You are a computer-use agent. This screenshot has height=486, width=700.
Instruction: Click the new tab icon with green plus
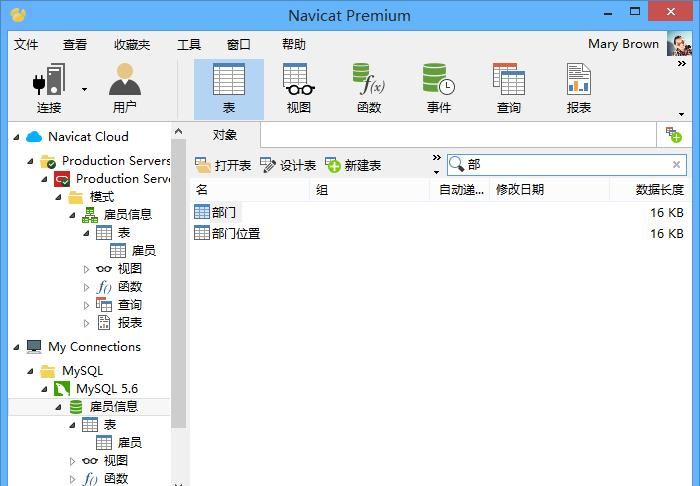coord(673,135)
